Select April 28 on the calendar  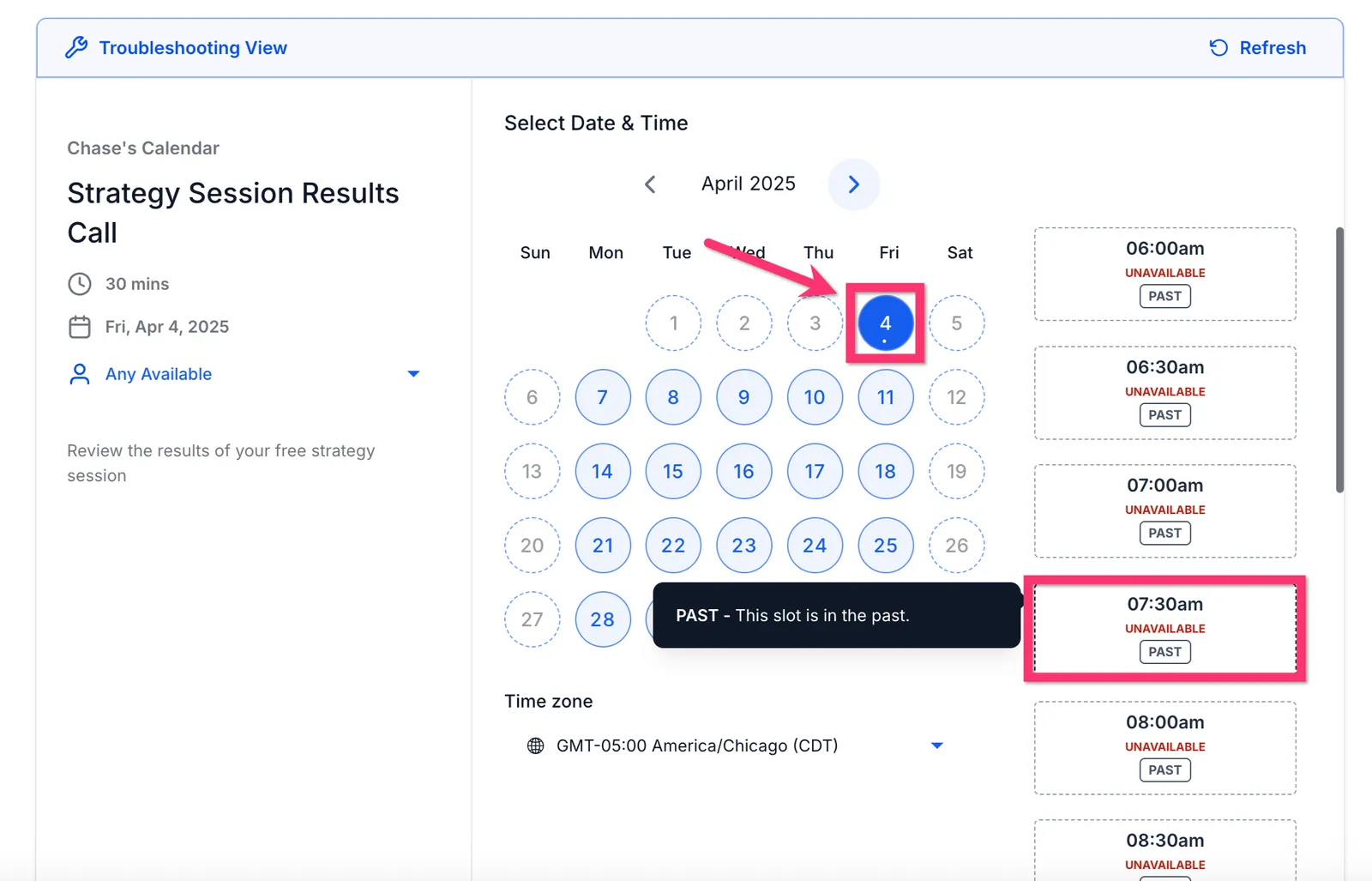click(x=603, y=619)
